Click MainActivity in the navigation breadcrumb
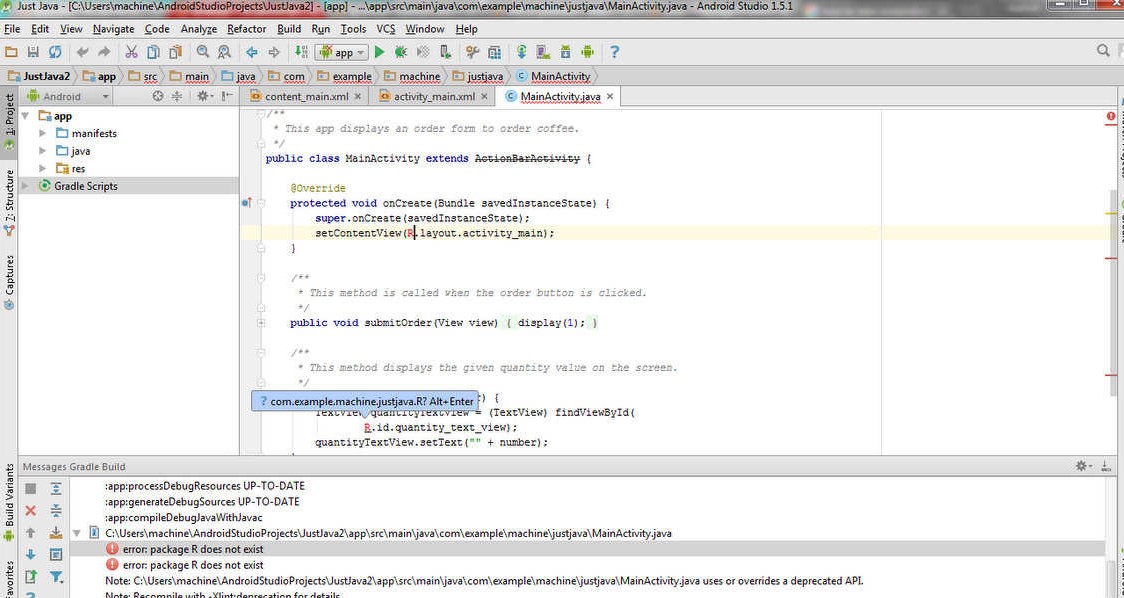Viewport: 1124px width, 598px height. coord(559,76)
